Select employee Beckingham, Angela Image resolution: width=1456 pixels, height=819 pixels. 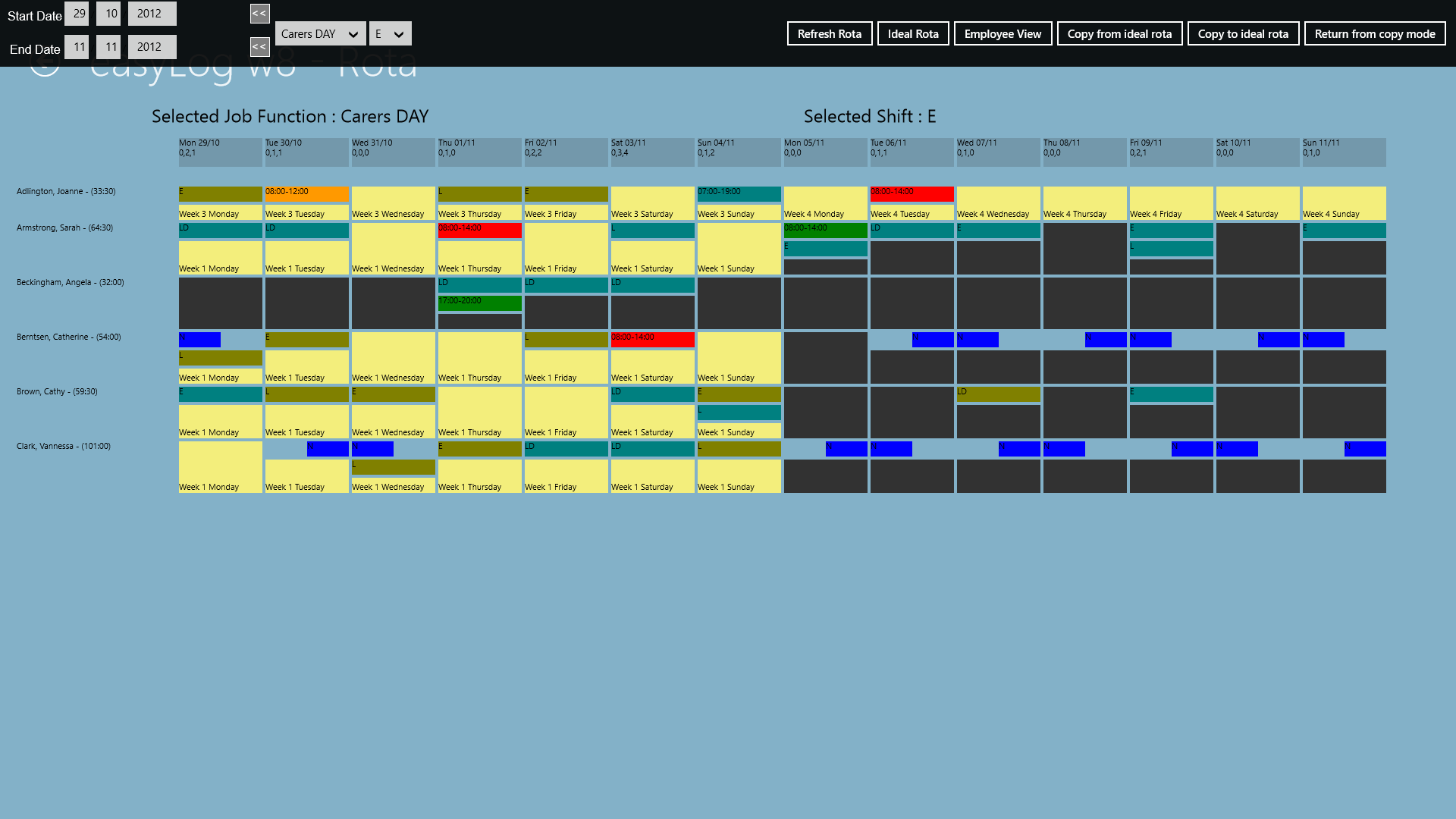point(70,282)
